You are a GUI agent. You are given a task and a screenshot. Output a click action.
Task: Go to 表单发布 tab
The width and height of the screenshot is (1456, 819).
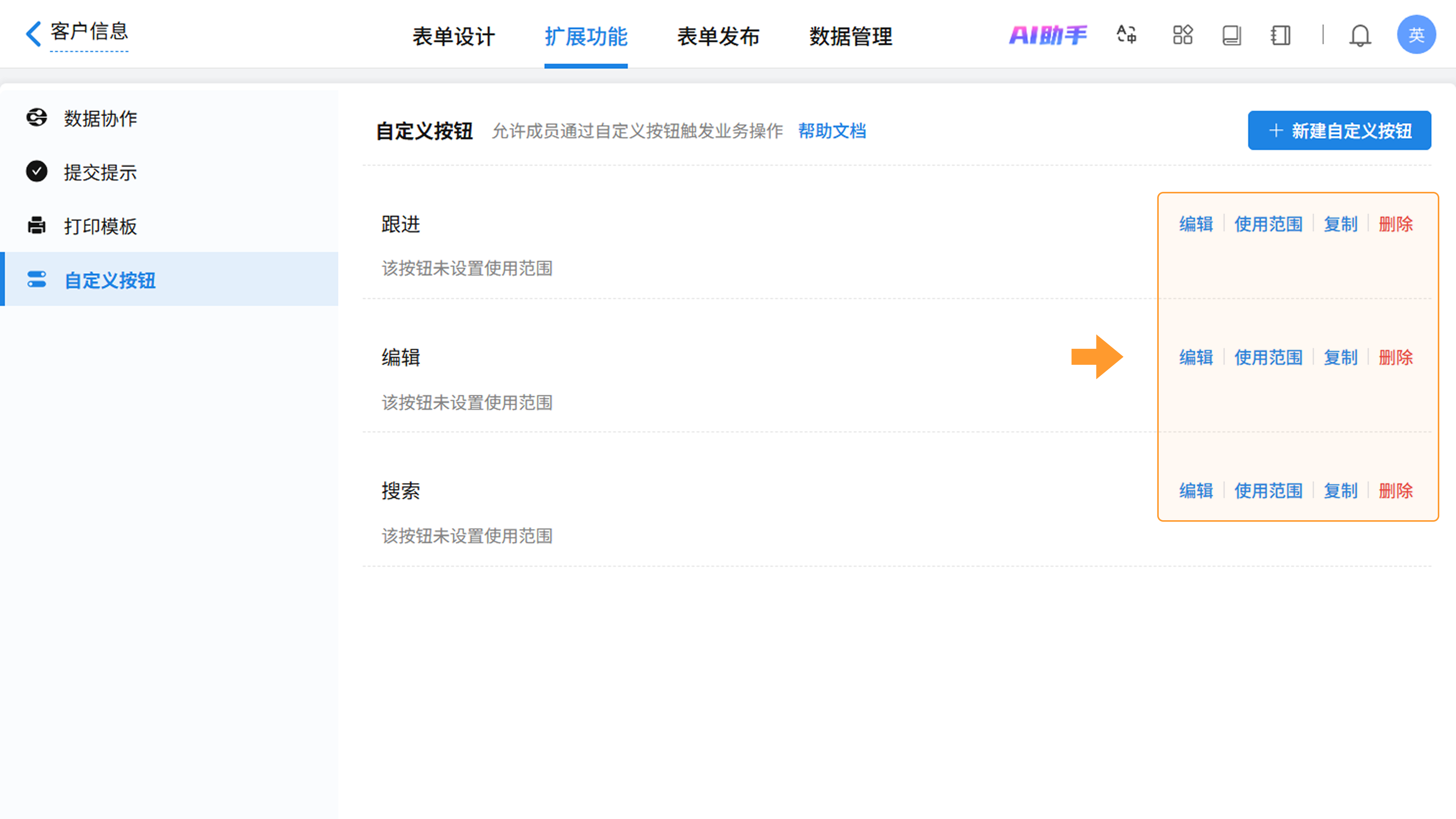click(718, 37)
